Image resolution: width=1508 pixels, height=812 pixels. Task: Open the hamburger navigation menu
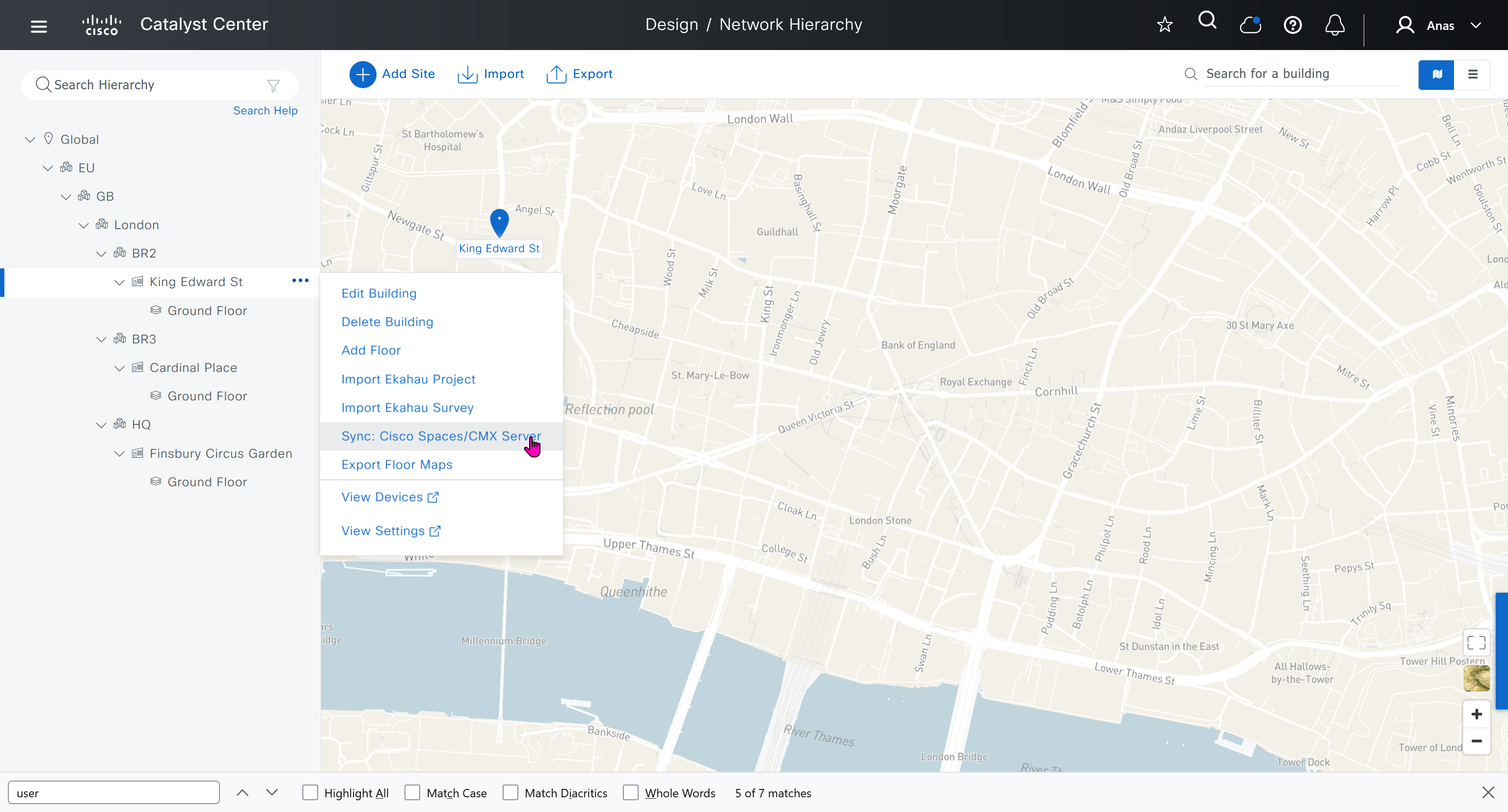39,26
